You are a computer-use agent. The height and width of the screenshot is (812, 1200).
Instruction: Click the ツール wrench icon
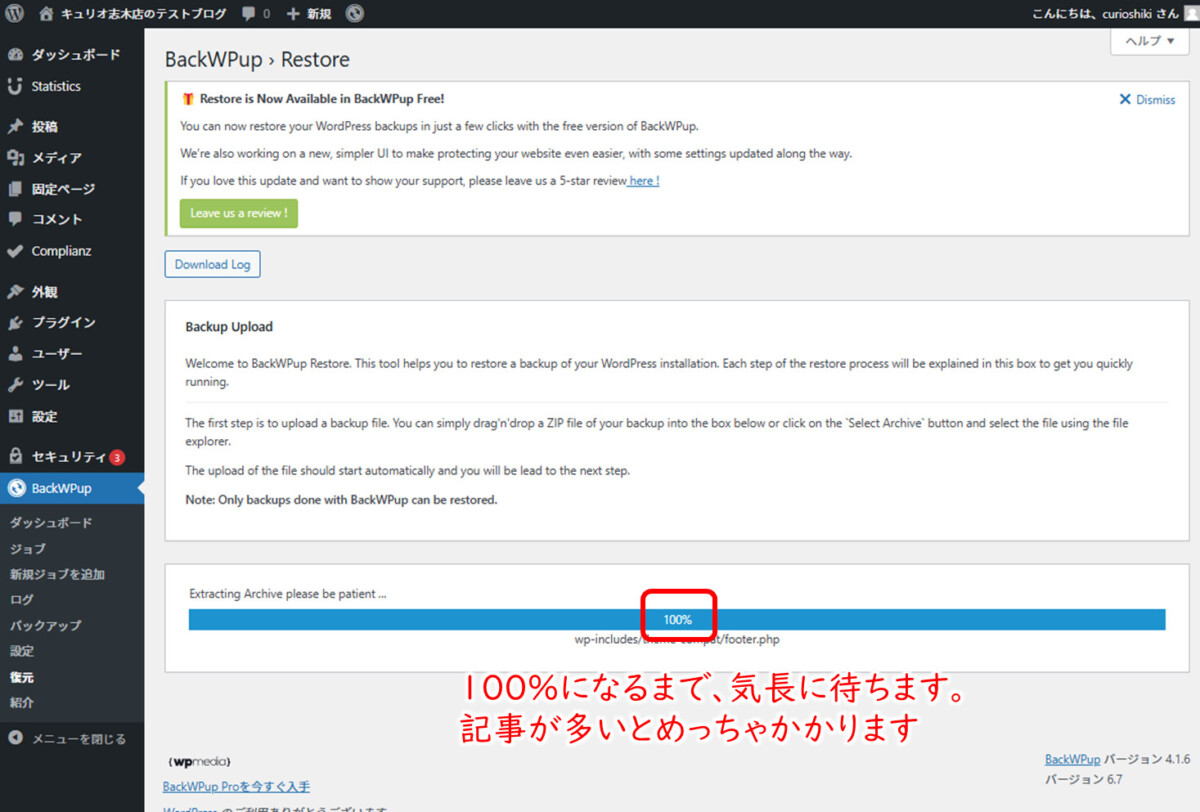15,385
